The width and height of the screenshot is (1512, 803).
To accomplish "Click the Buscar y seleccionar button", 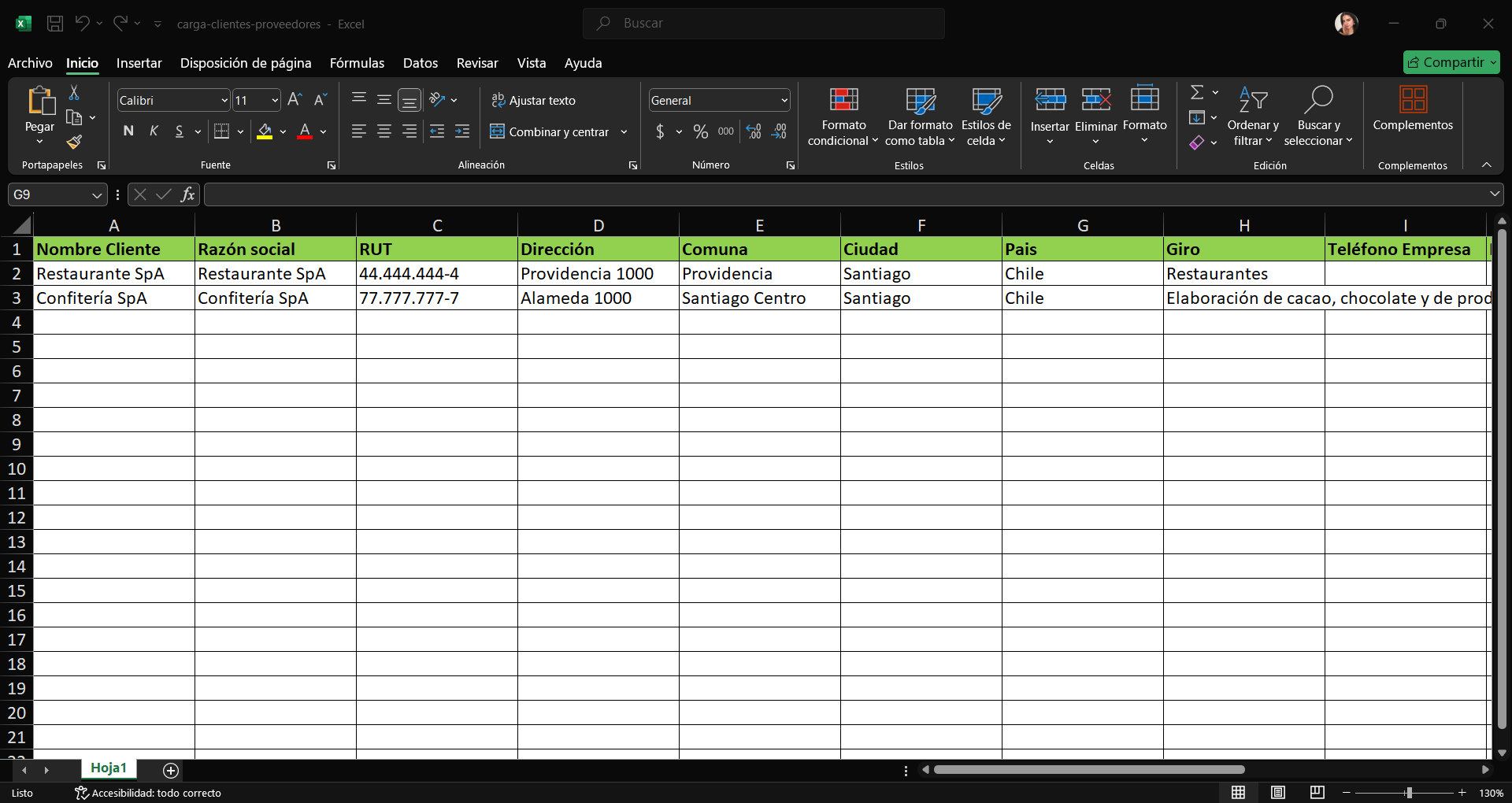I will [1318, 117].
